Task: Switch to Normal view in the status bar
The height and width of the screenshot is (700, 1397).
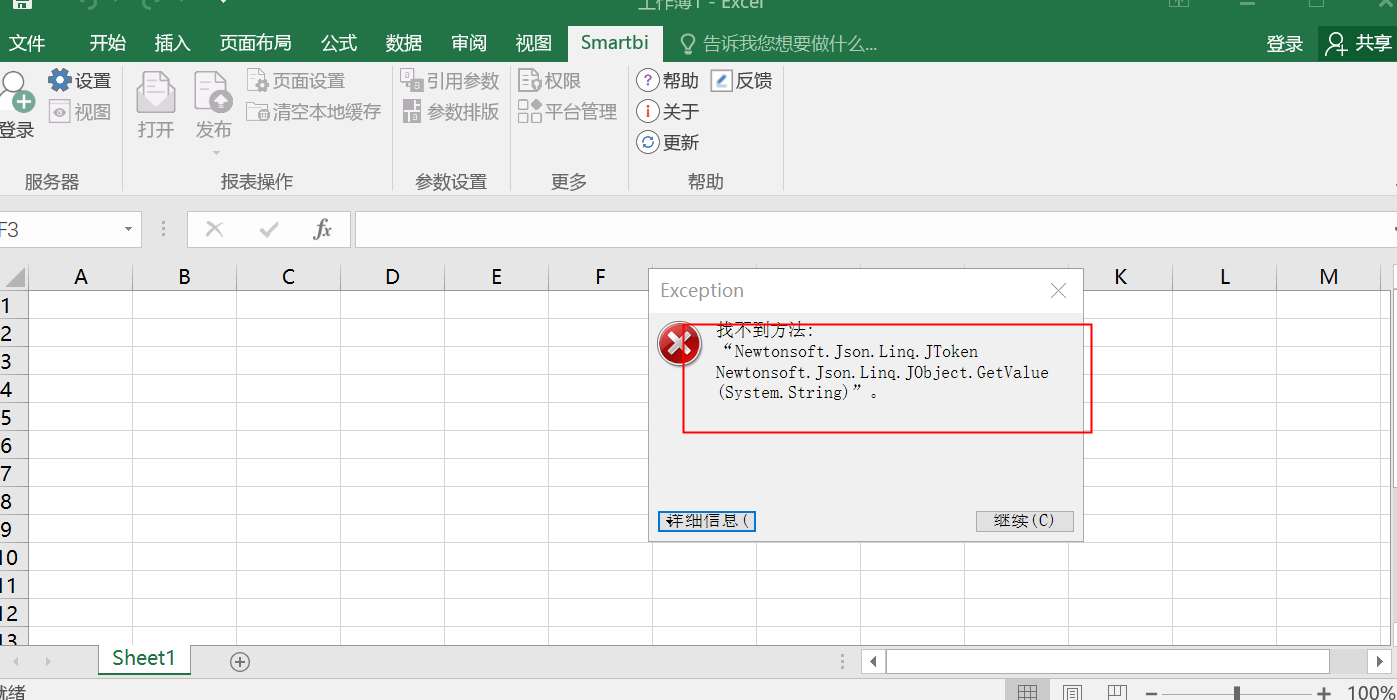Action: 1027,692
